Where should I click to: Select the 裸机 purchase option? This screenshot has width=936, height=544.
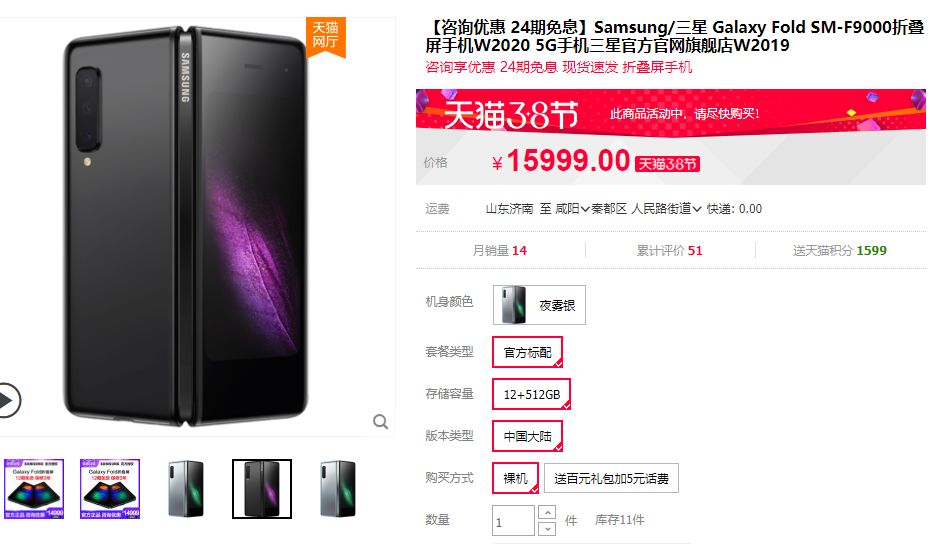tap(515, 478)
